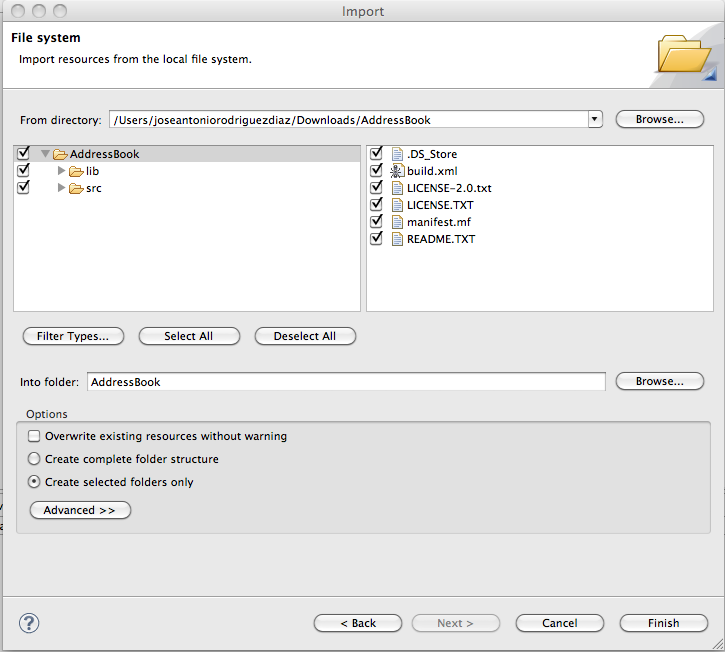Image resolution: width=725 pixels, height=652 pixels.
Task: Expand the src folder node
Action: point(61,188)
